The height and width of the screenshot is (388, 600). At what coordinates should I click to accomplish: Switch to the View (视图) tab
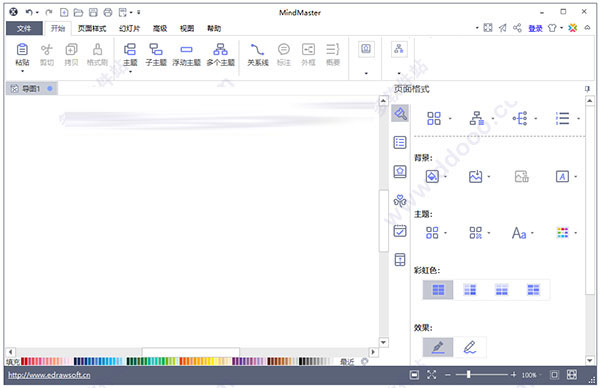click(x=187, y=28)
